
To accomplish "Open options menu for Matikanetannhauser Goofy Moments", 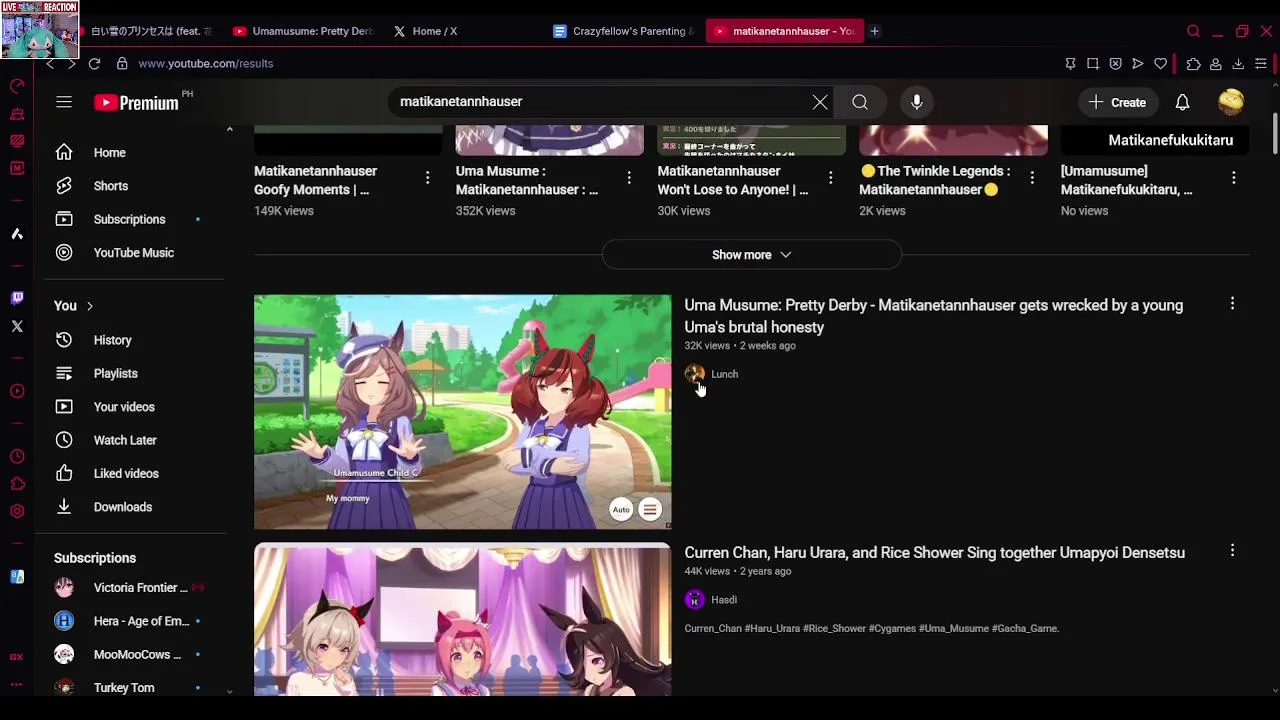I will tap(427, 178).
